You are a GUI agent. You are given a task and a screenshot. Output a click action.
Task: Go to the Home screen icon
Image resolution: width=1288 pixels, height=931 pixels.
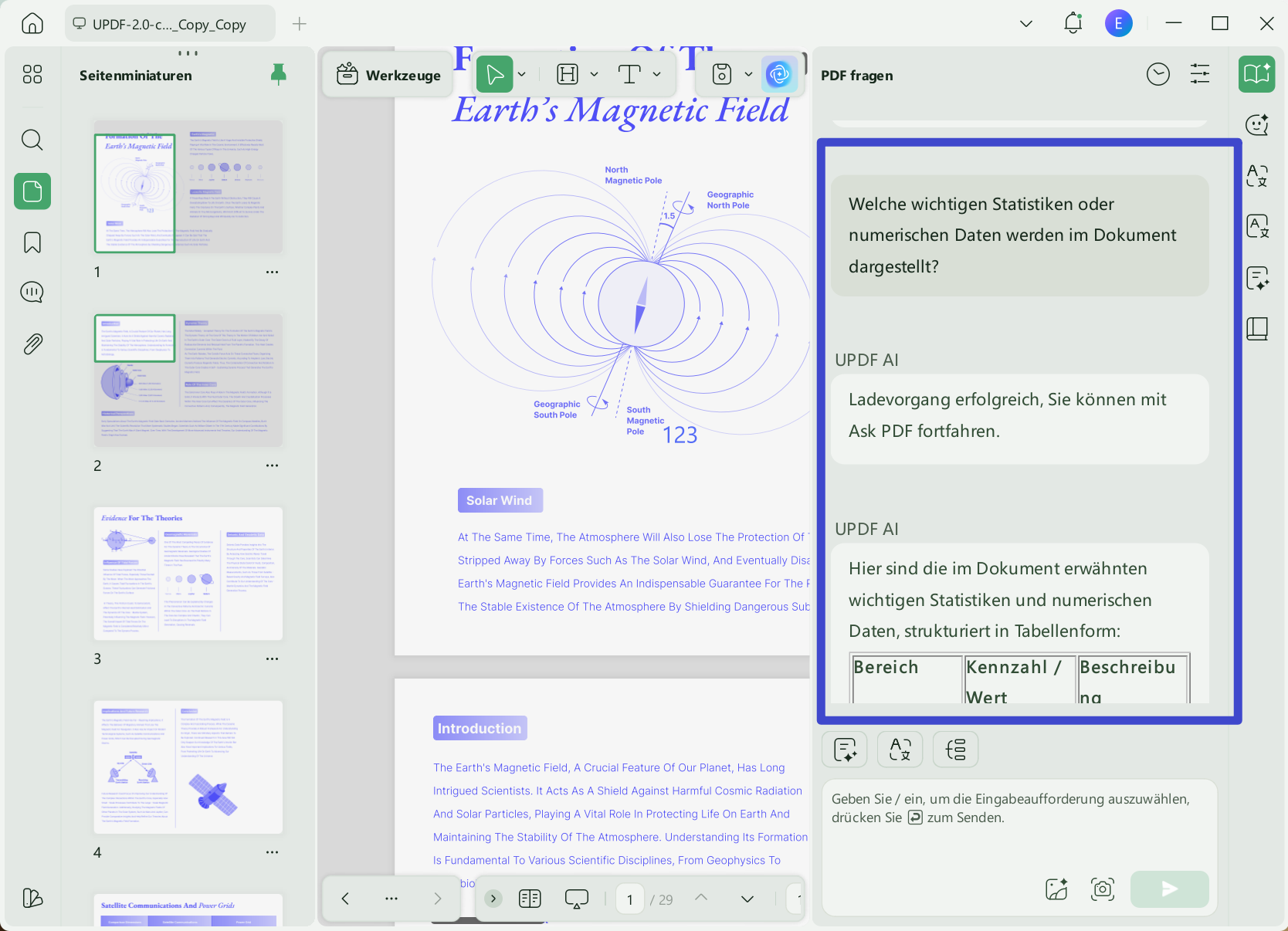[x=32, y=23]
